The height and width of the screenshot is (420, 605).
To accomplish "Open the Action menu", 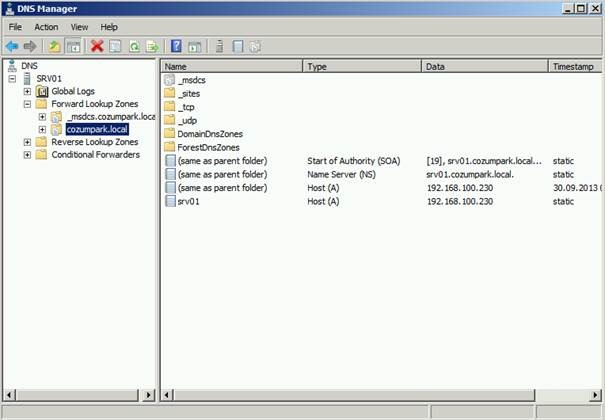I will [x=46, y=27].
